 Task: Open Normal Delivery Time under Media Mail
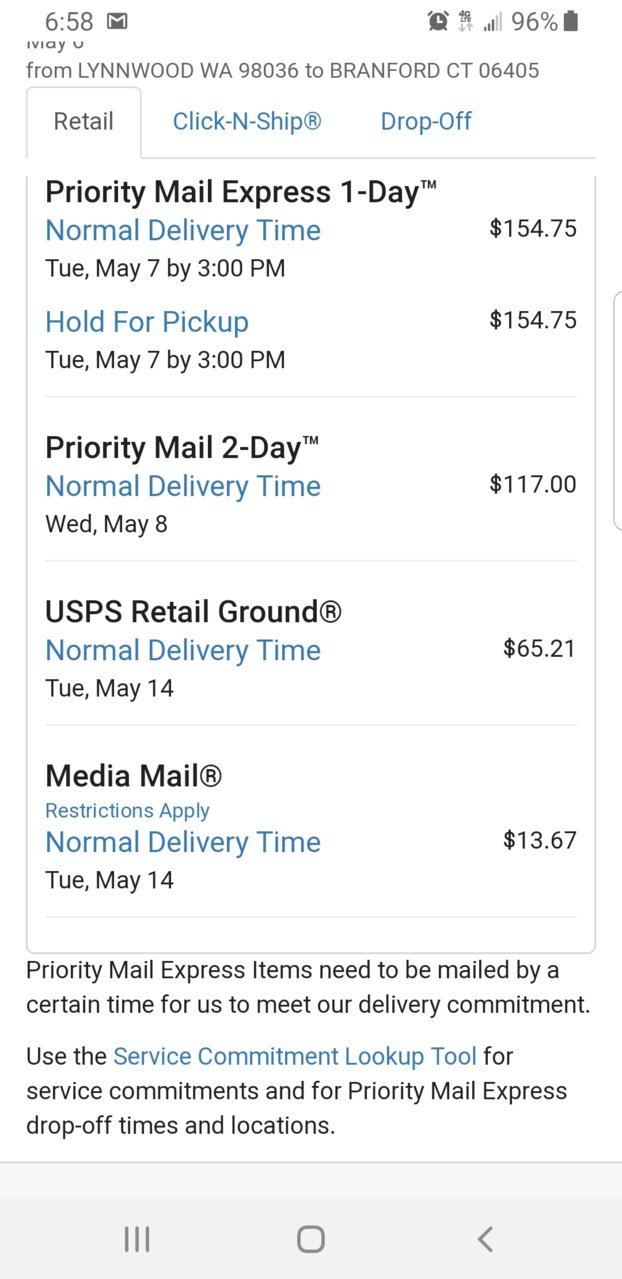point(183,842)
